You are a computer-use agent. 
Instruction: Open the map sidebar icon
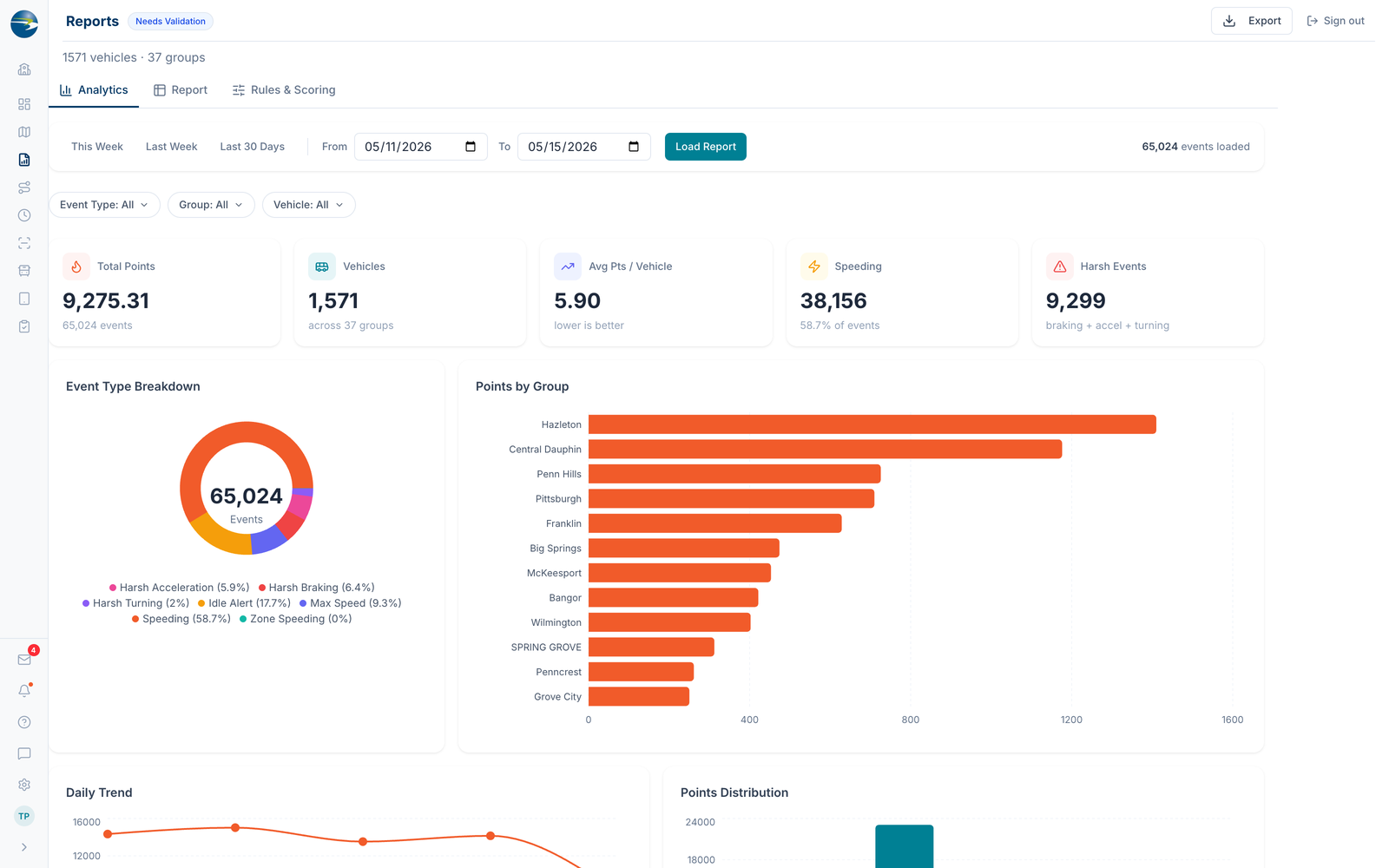(24, 132)
